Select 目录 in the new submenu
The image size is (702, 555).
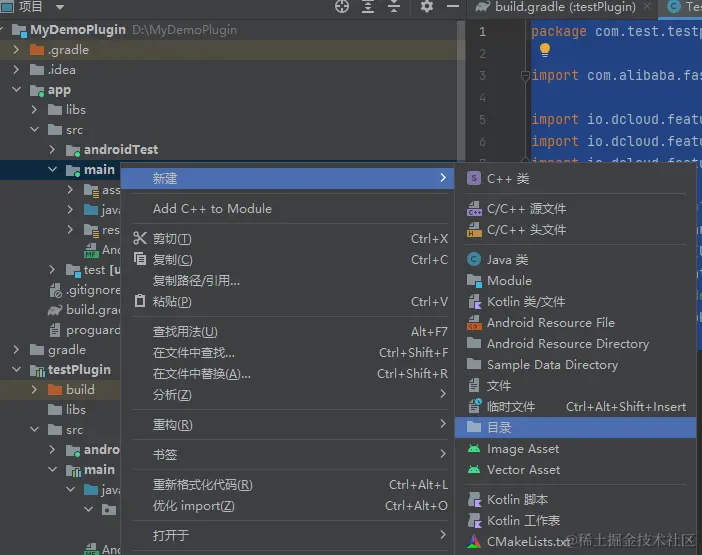point(576,427)
